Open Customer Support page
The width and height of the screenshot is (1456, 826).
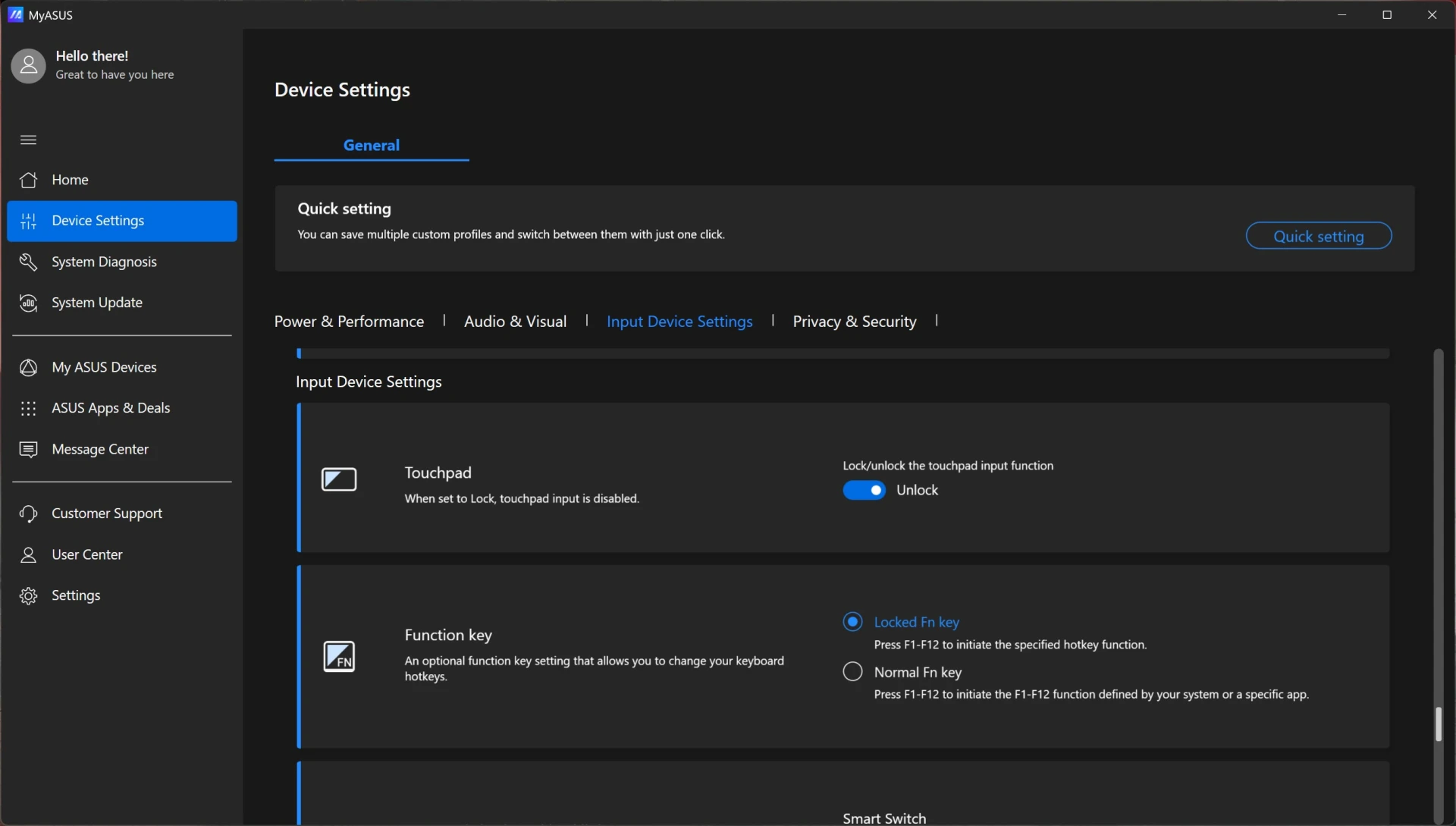pyautogui.click(x=122, y=514)
